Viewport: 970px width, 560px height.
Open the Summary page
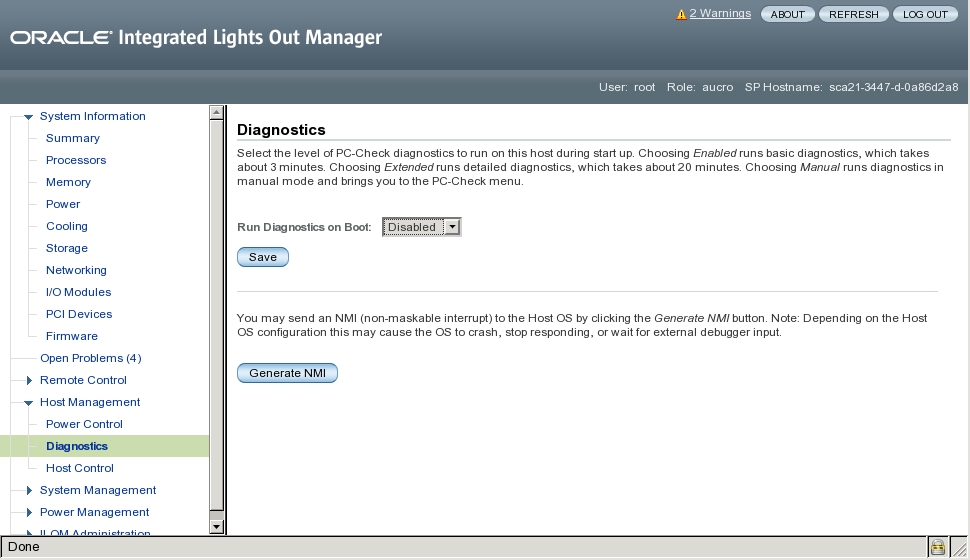(x=72, y=138)
